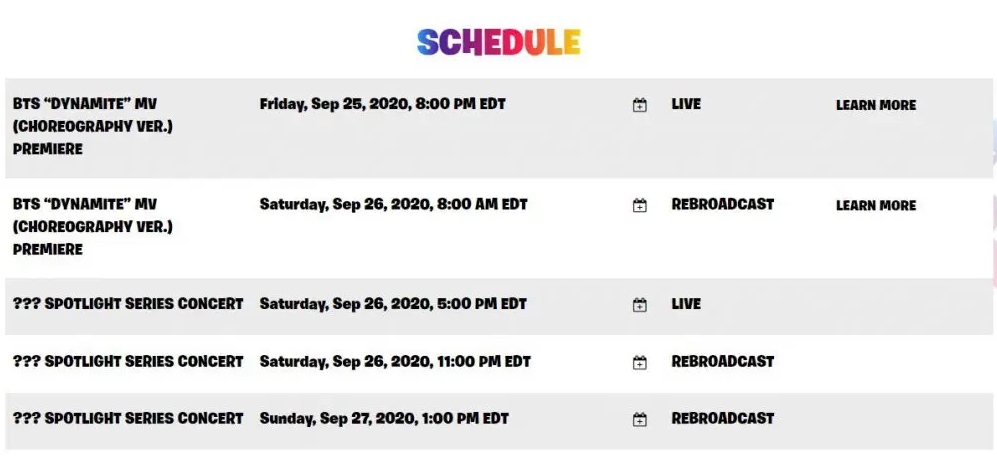Click the LIVE label for Spotlight concert
The image size is (997, 461).
pyautogui.click(x=686, y=304)
